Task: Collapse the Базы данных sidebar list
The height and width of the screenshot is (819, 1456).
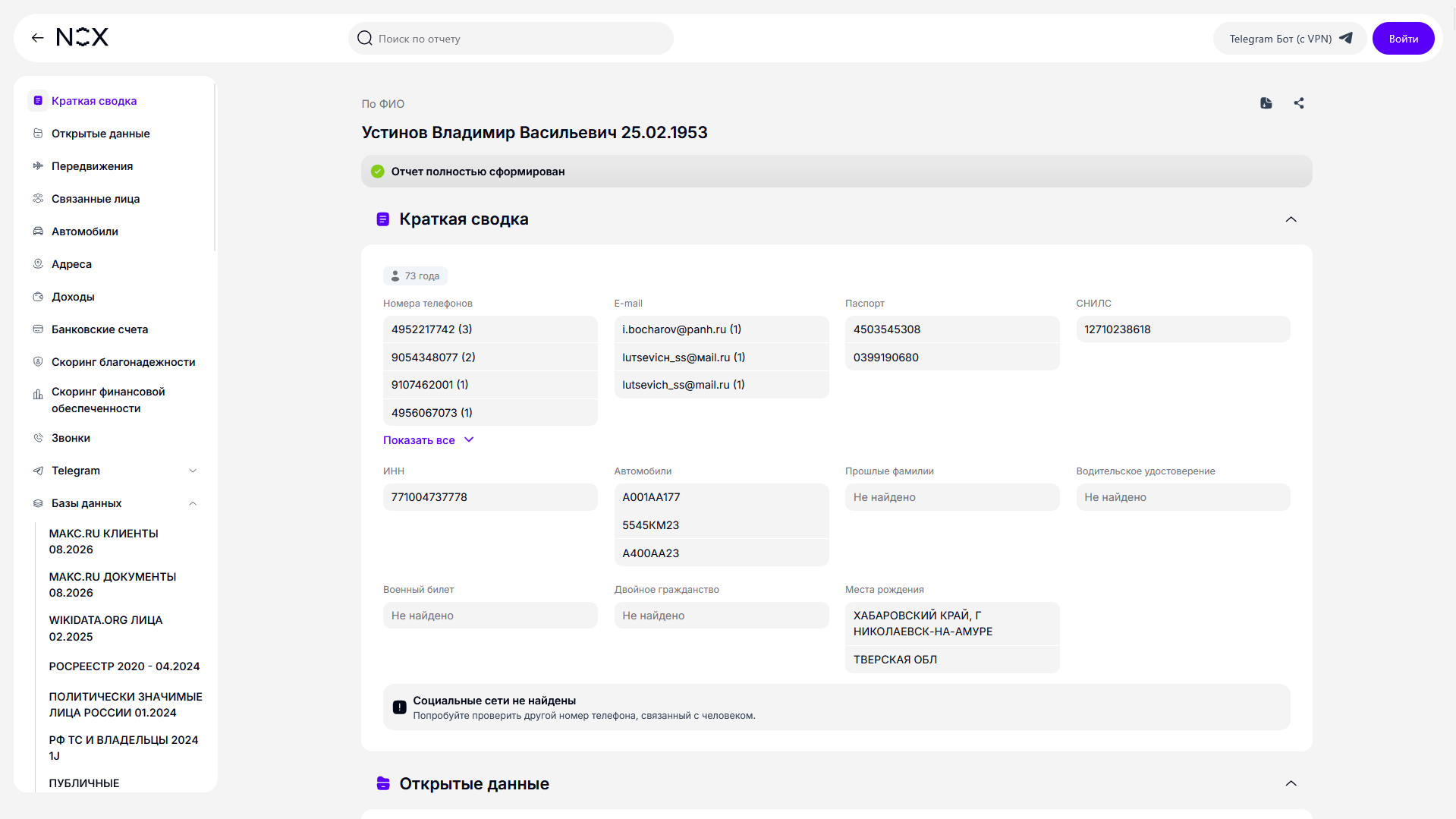Action: coord(193,503)
